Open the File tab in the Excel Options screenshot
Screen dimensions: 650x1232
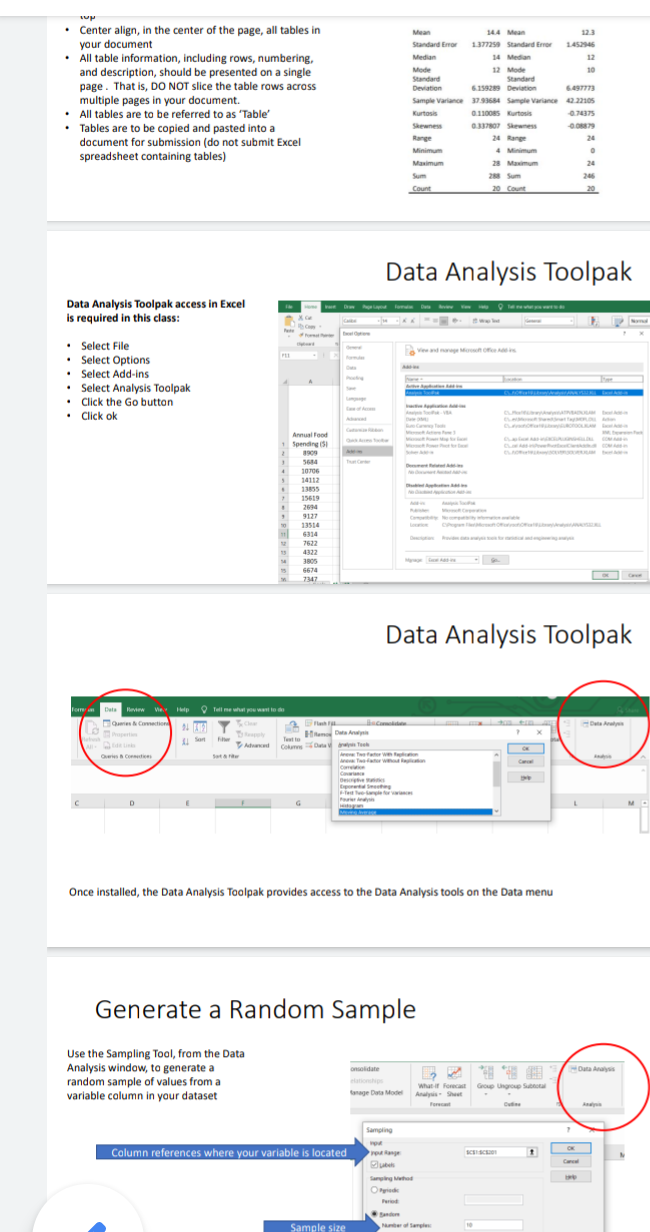click(289, 307)
